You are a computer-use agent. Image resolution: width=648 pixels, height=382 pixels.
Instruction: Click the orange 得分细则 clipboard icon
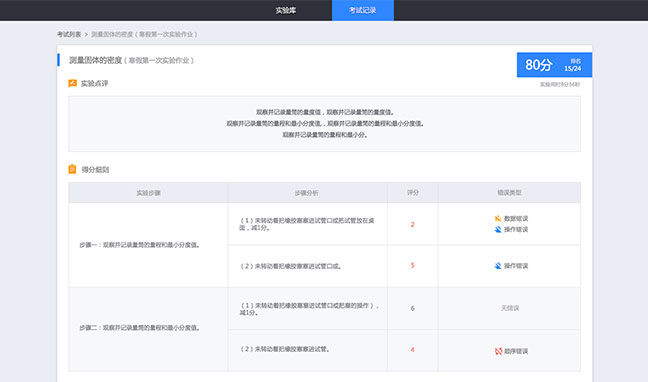[x=72, y=169]
